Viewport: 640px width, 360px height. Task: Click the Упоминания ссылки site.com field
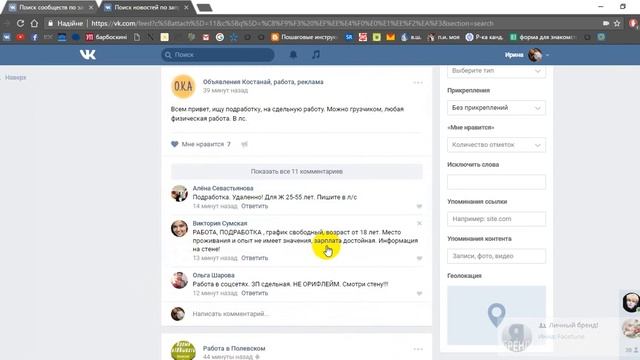click(496, 219)
